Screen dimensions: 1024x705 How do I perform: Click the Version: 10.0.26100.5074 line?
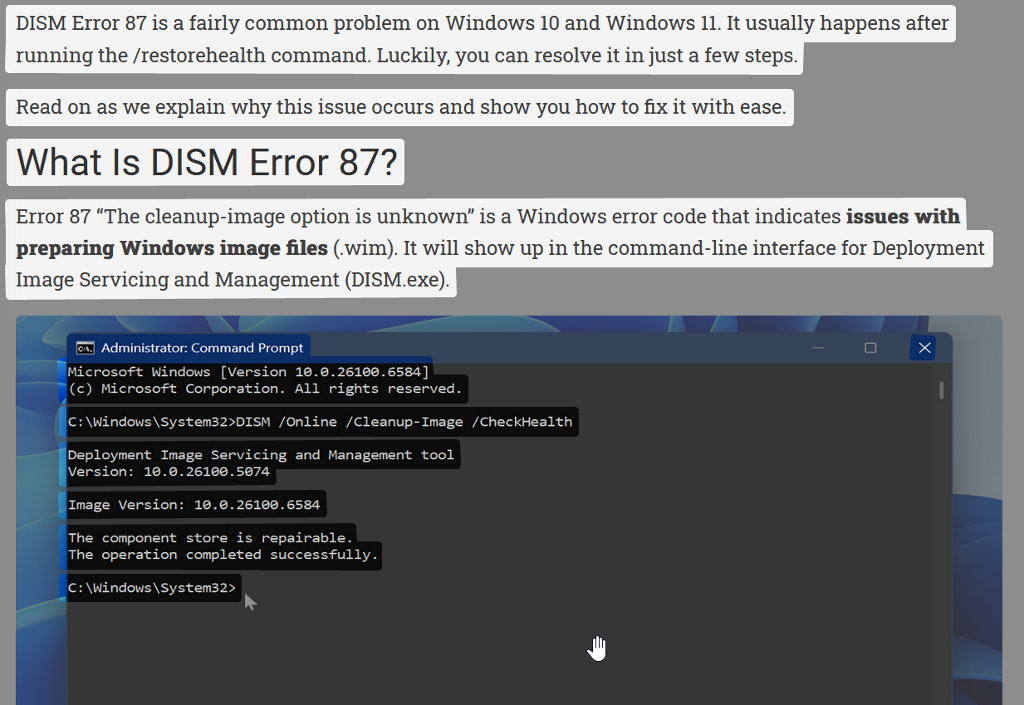[170, 471]
